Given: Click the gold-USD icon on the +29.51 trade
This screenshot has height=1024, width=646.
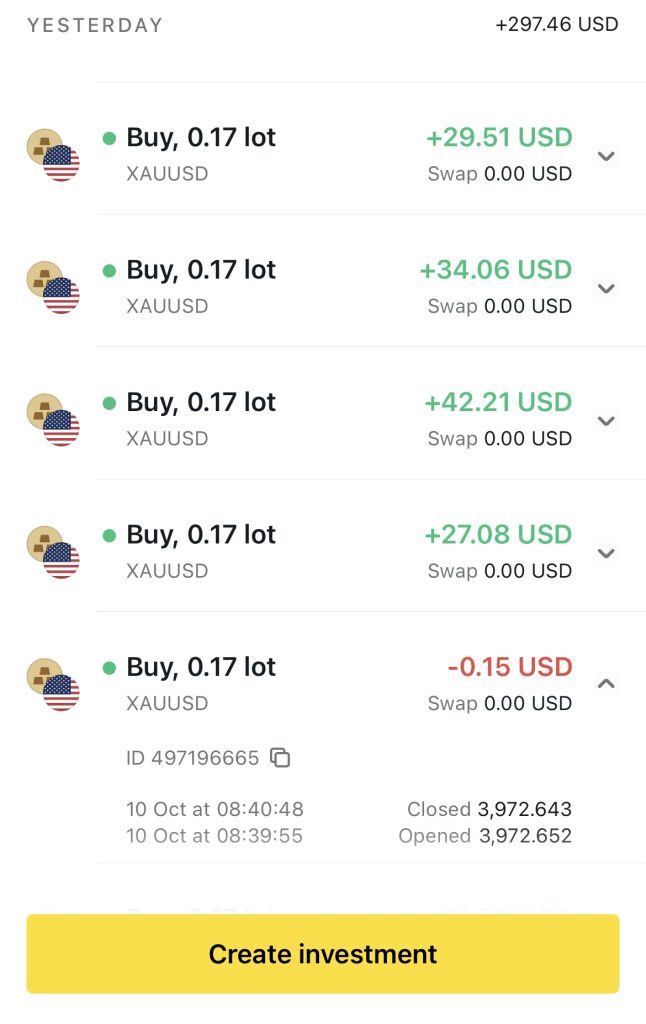Looking at the screenshot, I should [53, 155].
